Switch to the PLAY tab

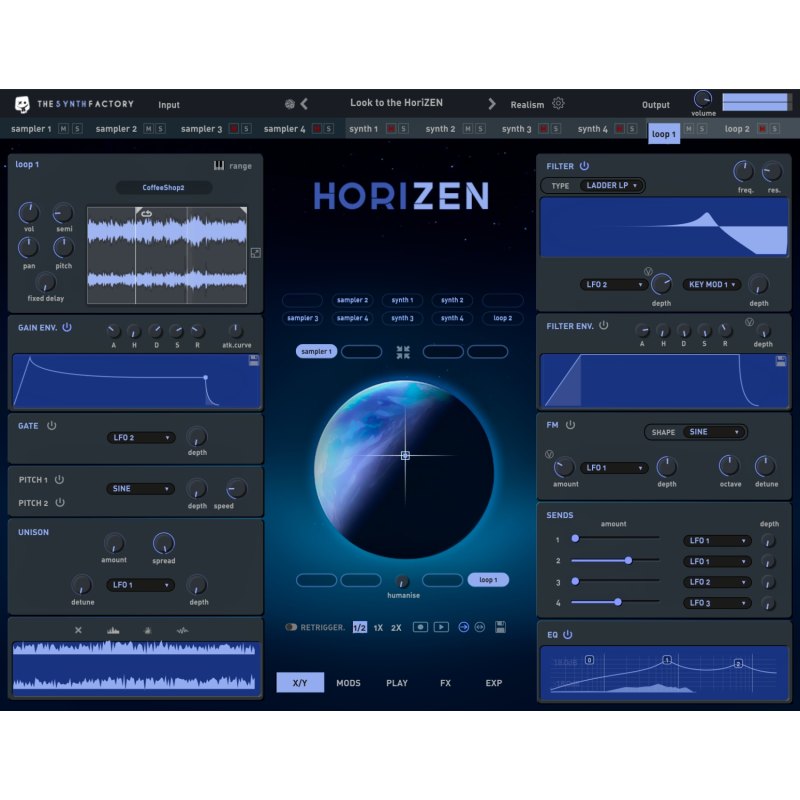[397, 683]
